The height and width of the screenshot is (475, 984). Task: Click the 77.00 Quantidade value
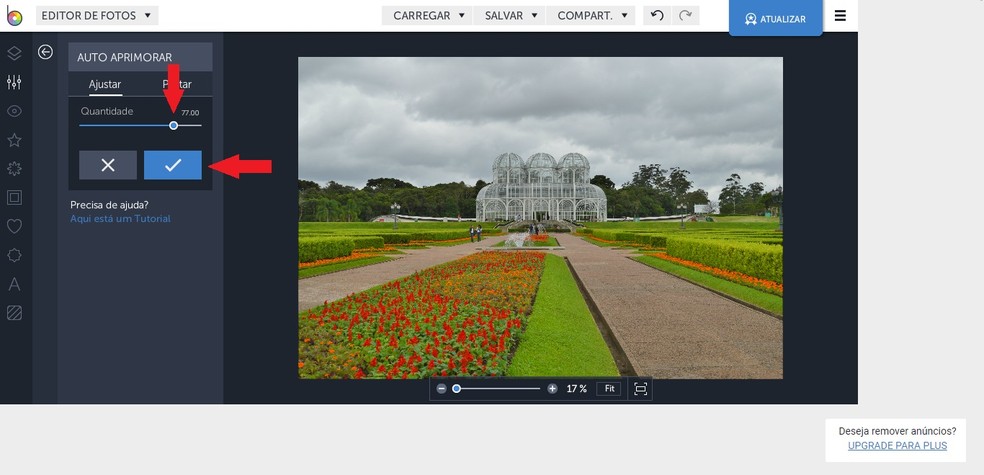[190, 113]
